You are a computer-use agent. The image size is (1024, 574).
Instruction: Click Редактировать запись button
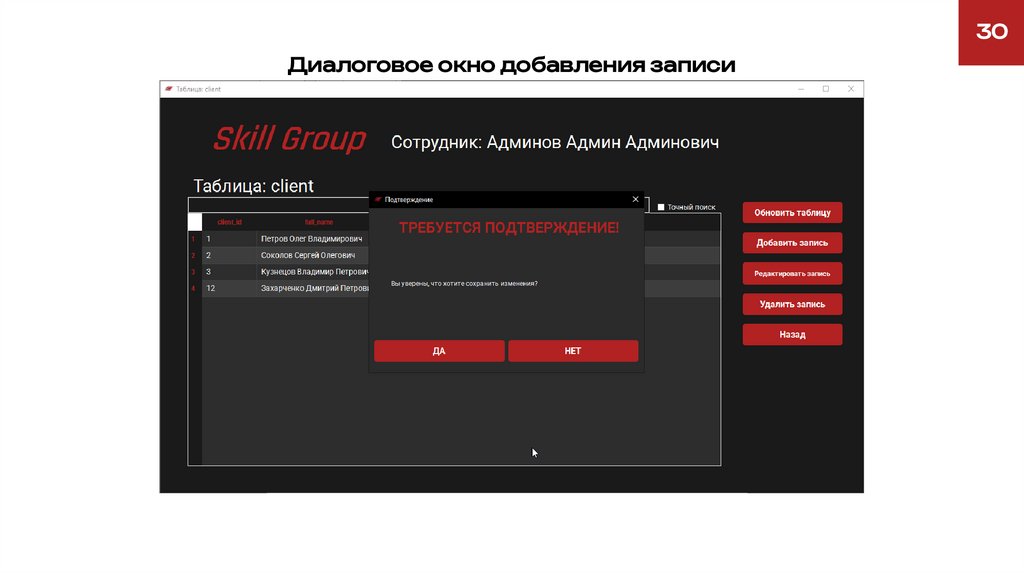pos(792,274)
